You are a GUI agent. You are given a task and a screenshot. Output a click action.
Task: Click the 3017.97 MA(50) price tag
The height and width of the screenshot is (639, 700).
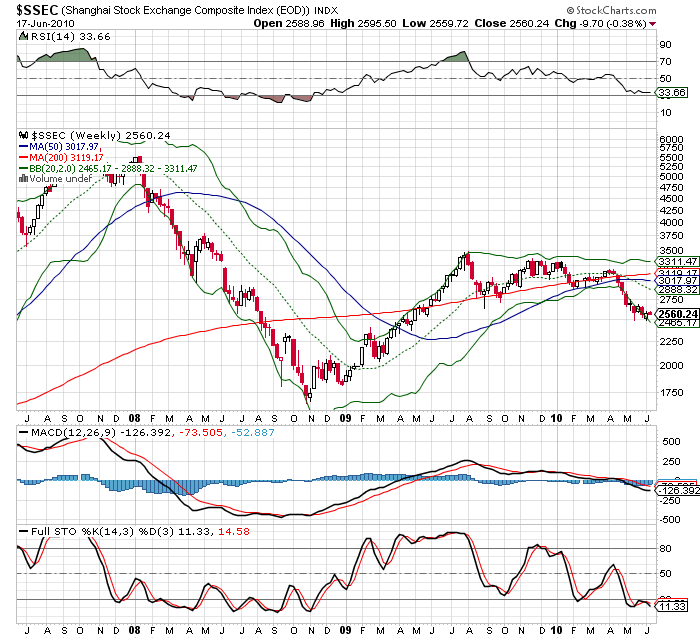[x=677, y=280]
